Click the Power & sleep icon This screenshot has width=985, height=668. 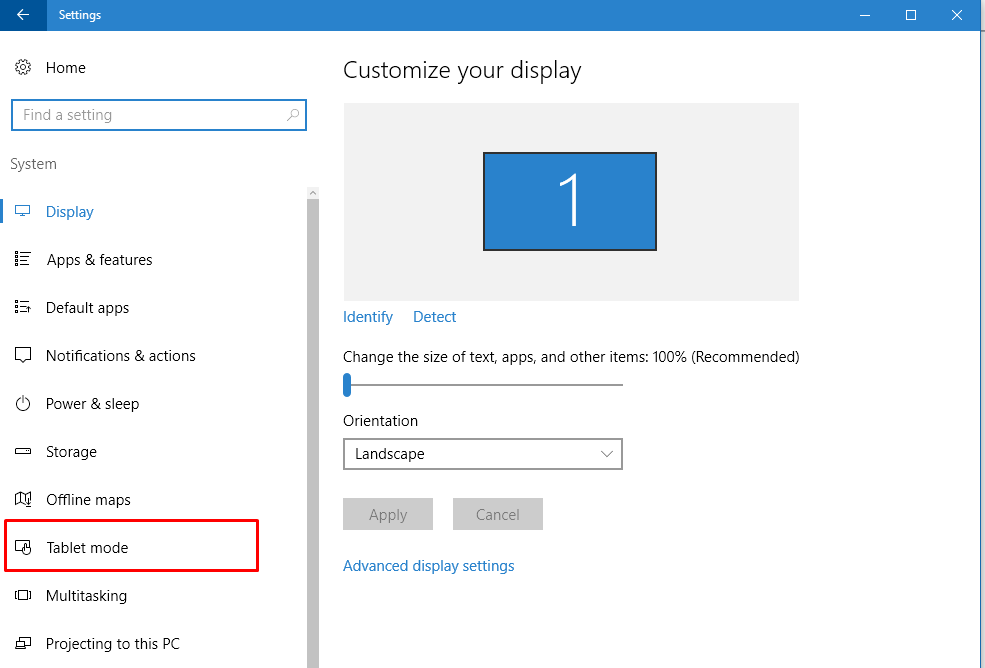[x=23, y=404]
